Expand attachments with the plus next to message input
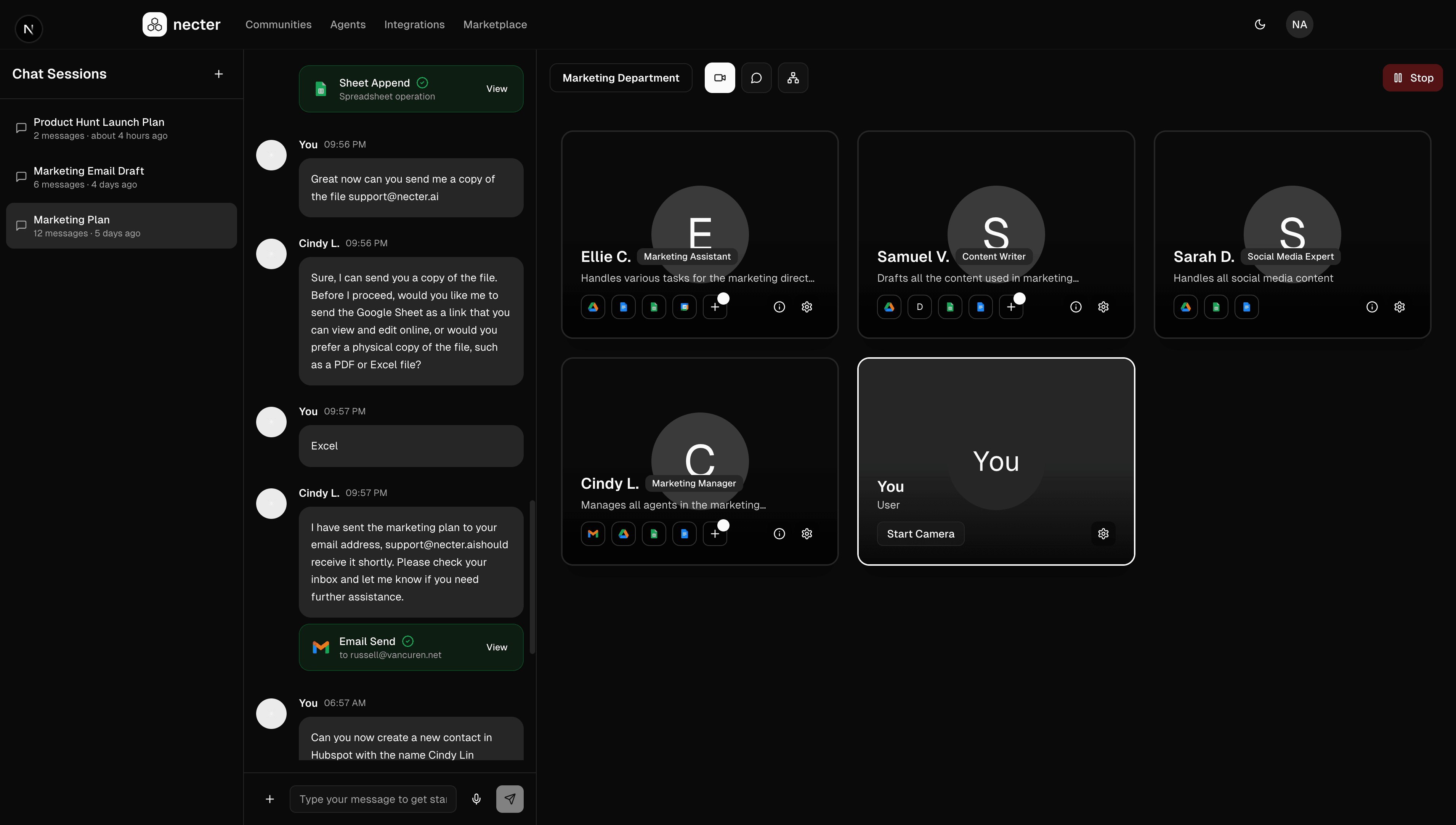Viewport: 1456px width, 825px height. 269,798
